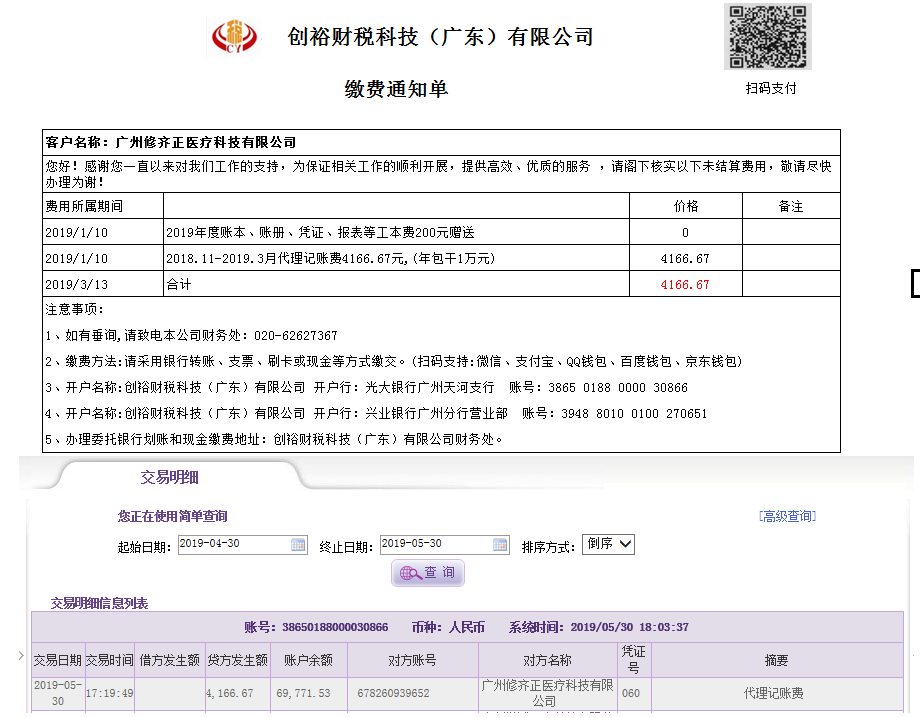The width and height of the screenshot is (920, 718).
Task: Click the small arrow at left edge
Action: coord(21,655)
